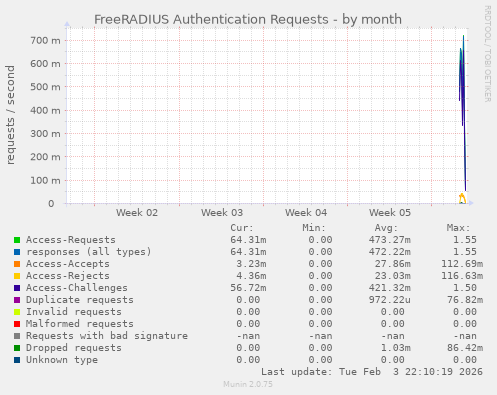Click the yellow Access-Rejects legend swatch
497x395 pixels.
point(17,276)
